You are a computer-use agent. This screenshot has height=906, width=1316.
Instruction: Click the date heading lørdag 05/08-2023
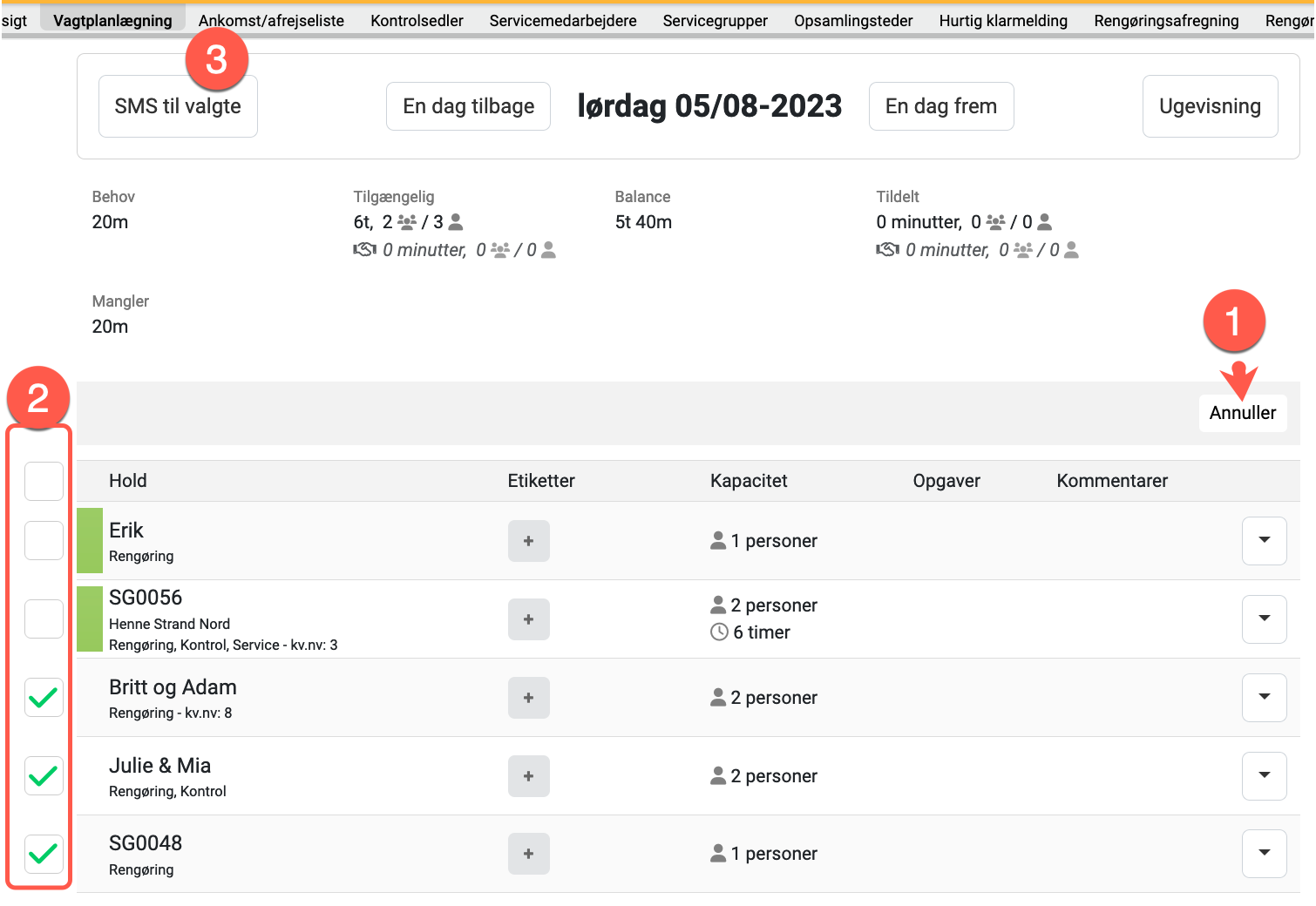(x=709, y=106)
